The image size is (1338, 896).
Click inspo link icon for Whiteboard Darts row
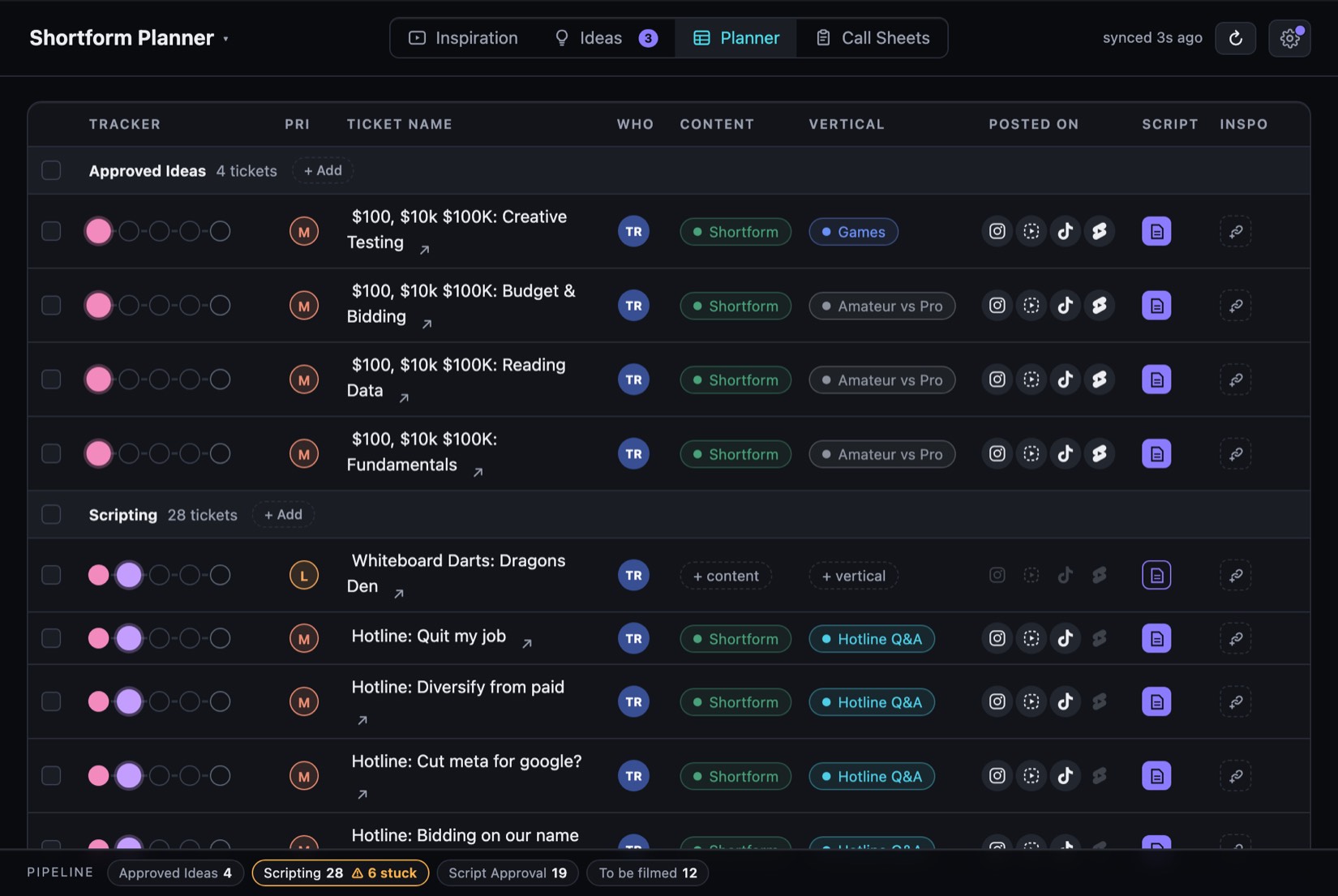1236,575
